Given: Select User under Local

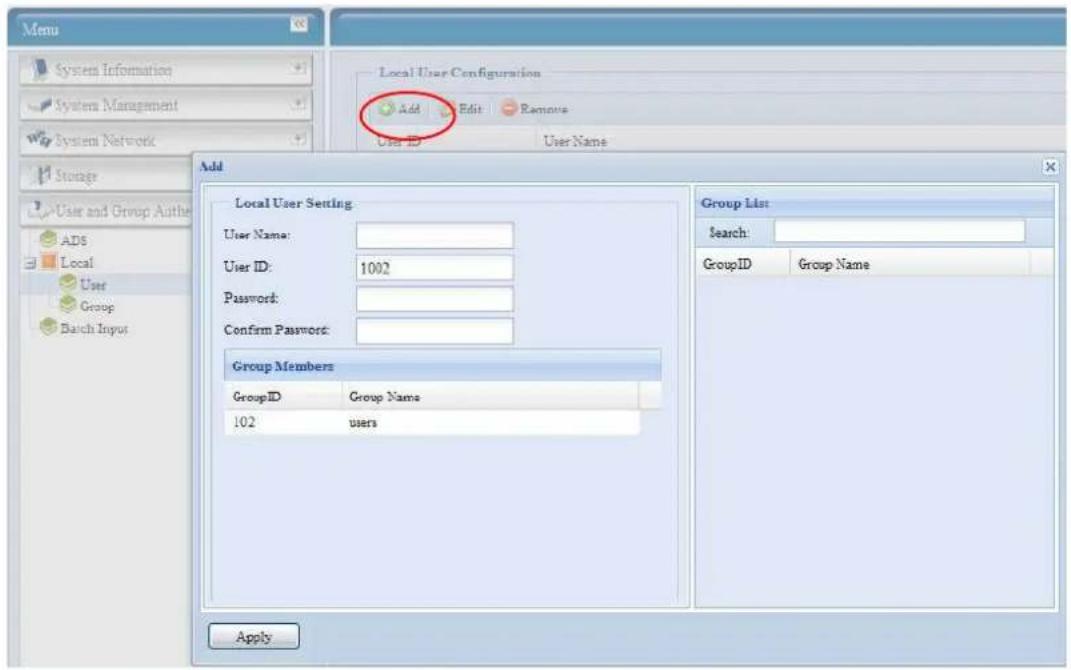Looking at the screenshot, I should click(93, 285).
